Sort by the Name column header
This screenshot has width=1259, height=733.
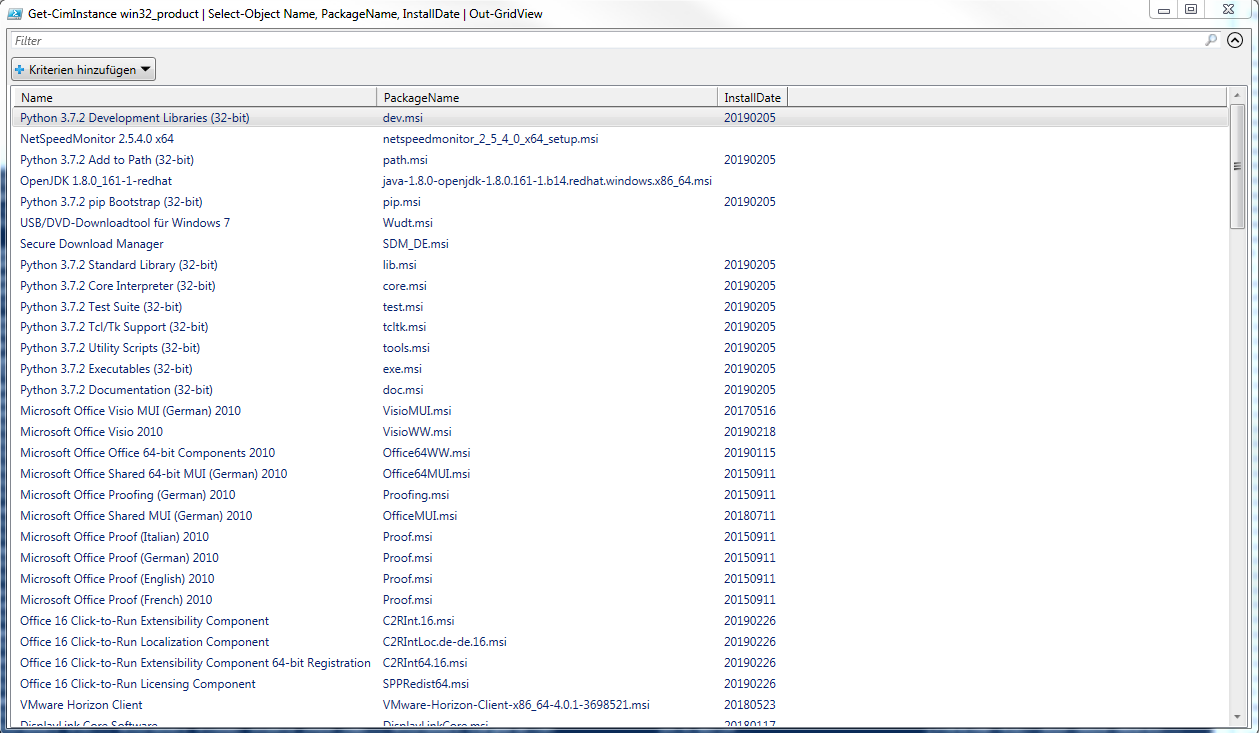coord(194,97)
